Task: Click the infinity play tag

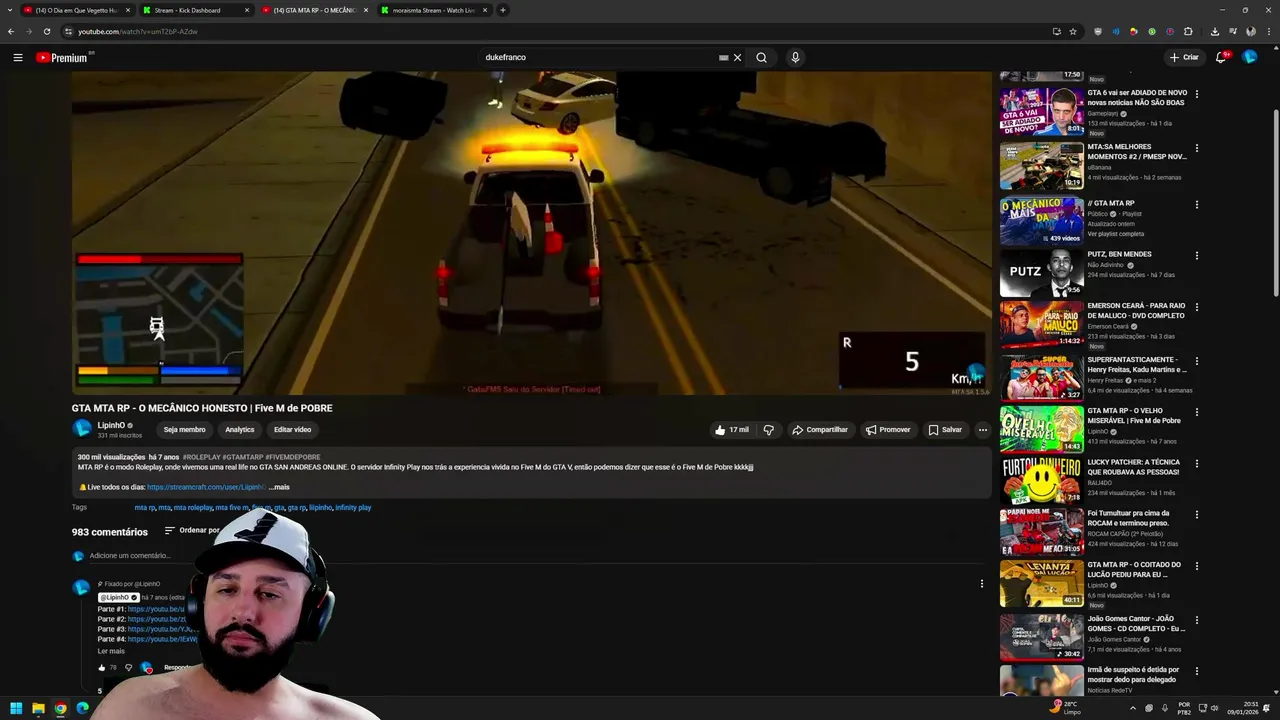Action: click(x=353, y=508)
